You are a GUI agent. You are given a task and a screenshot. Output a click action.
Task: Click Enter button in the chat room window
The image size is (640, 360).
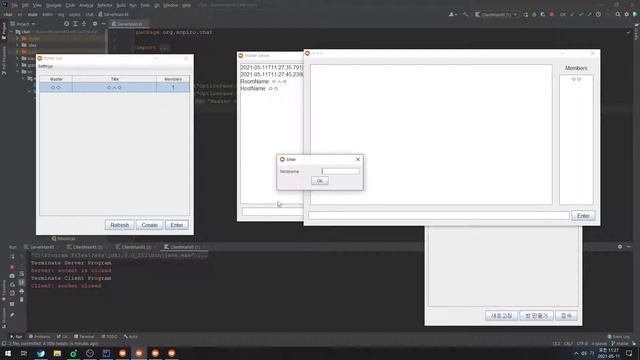coord(583,216)
